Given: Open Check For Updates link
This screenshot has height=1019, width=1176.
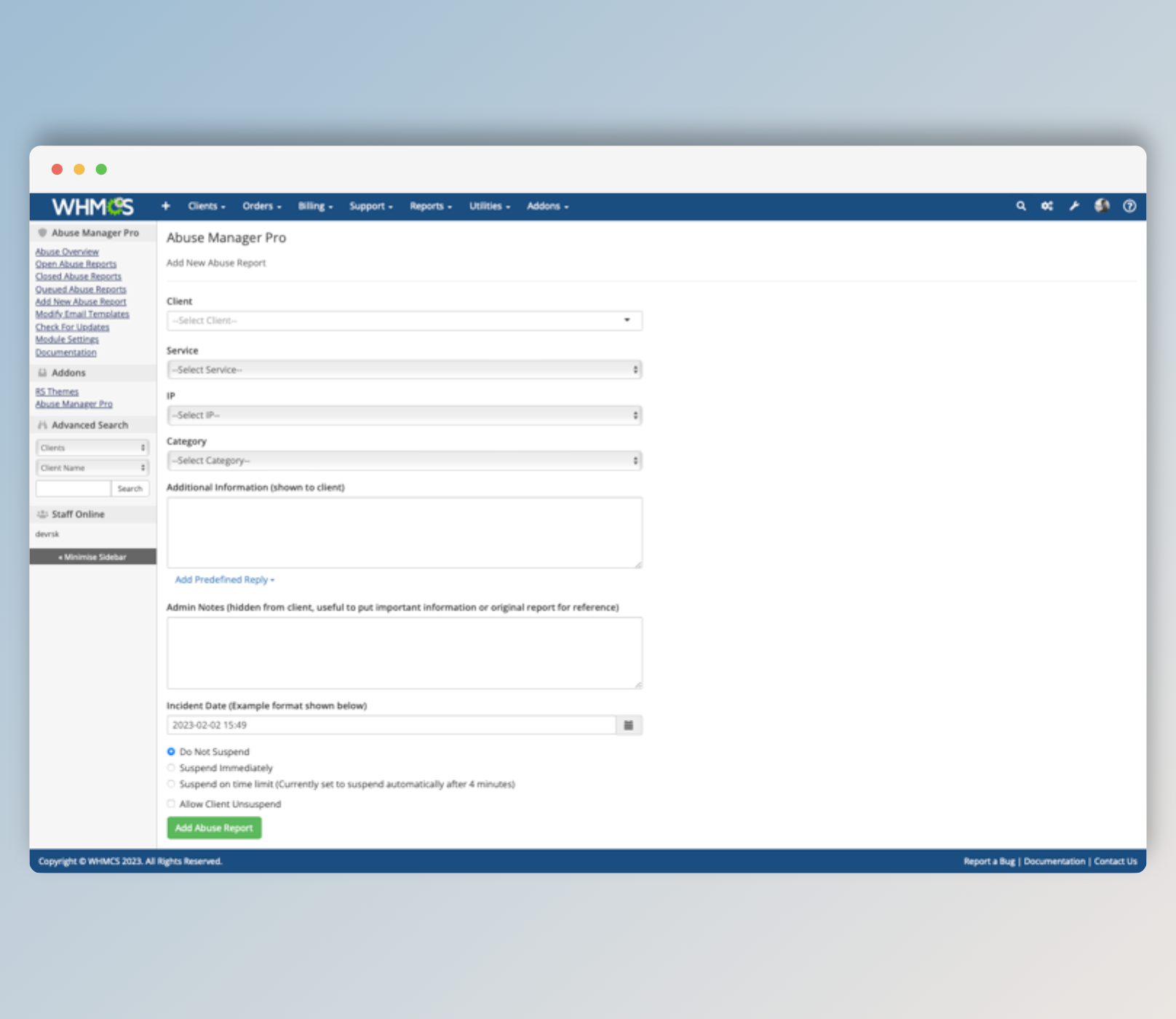Looking at the screenshot, I should click(72, 328).
